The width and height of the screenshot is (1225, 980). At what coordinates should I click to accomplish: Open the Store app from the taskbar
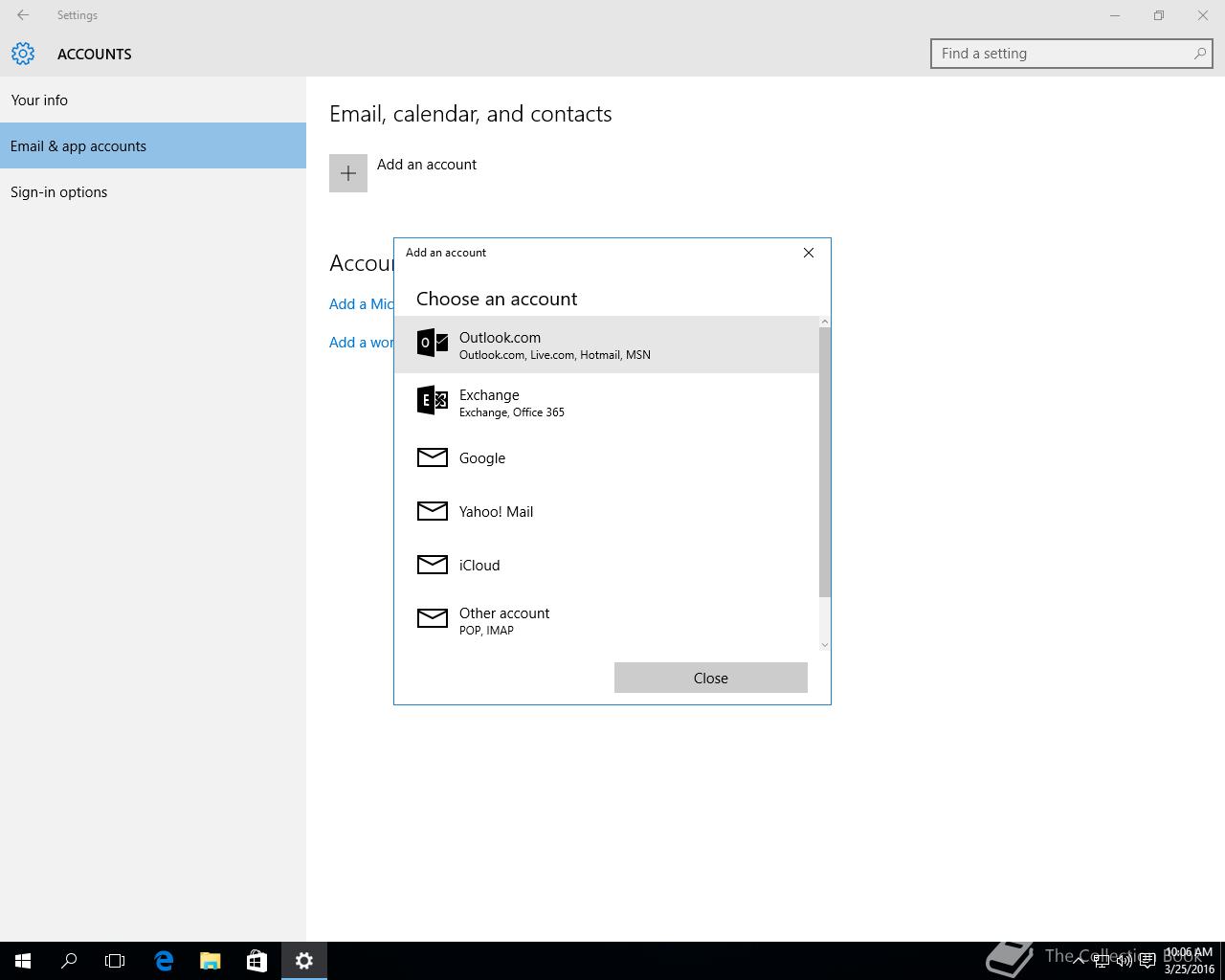[256, 961]
